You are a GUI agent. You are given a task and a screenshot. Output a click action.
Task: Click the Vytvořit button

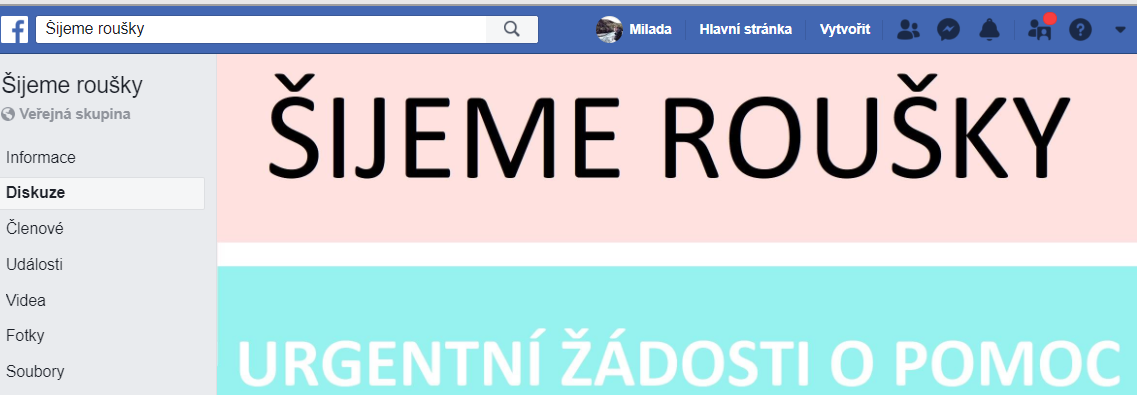point(845,30)
